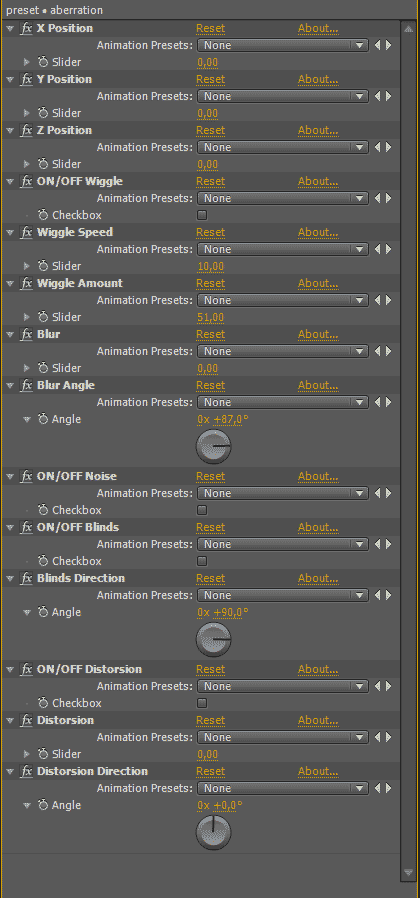This screenshot has height=898, width=420.
Task: Toggle the fx icon for Distorsion Direction
Action: (x=26, y=771)
